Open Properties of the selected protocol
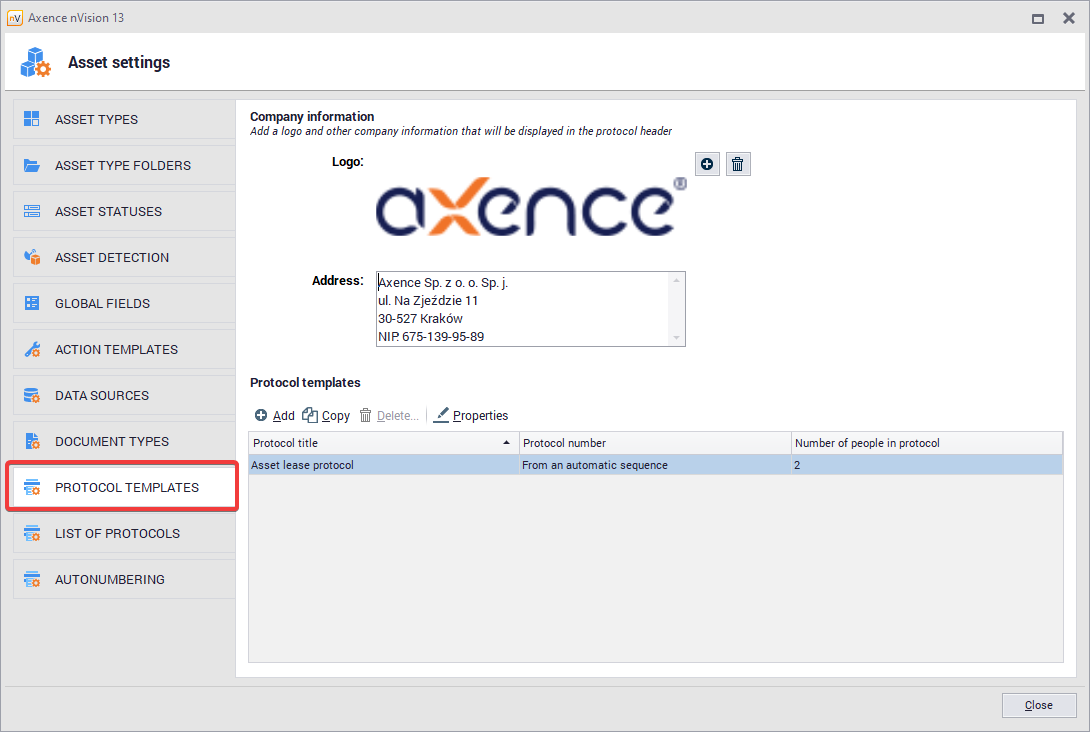This screenshot has height=732, width=1090. [471, 416]
